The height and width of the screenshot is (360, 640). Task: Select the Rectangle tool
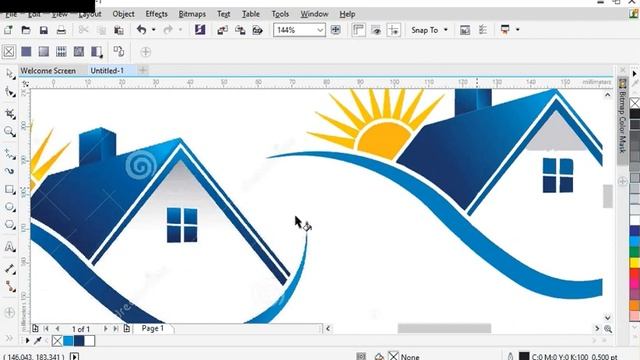click(x=10, y=189)
